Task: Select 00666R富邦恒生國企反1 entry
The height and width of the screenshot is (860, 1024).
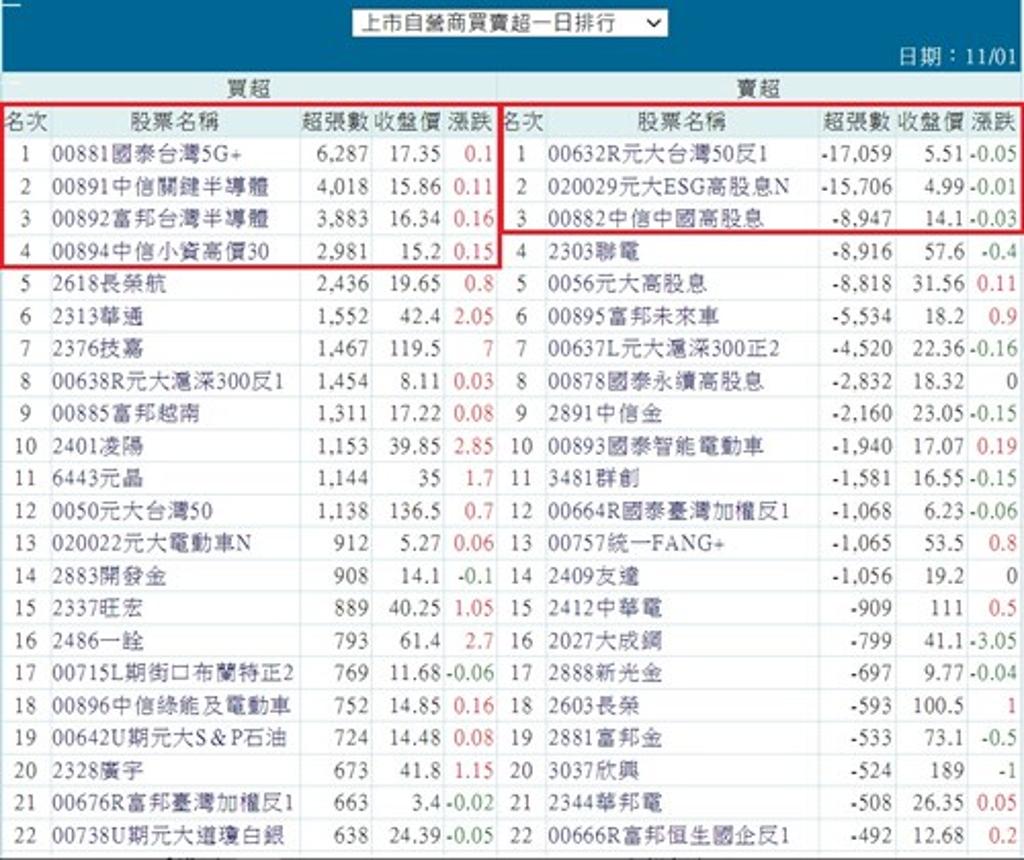Action: [669, 835]
